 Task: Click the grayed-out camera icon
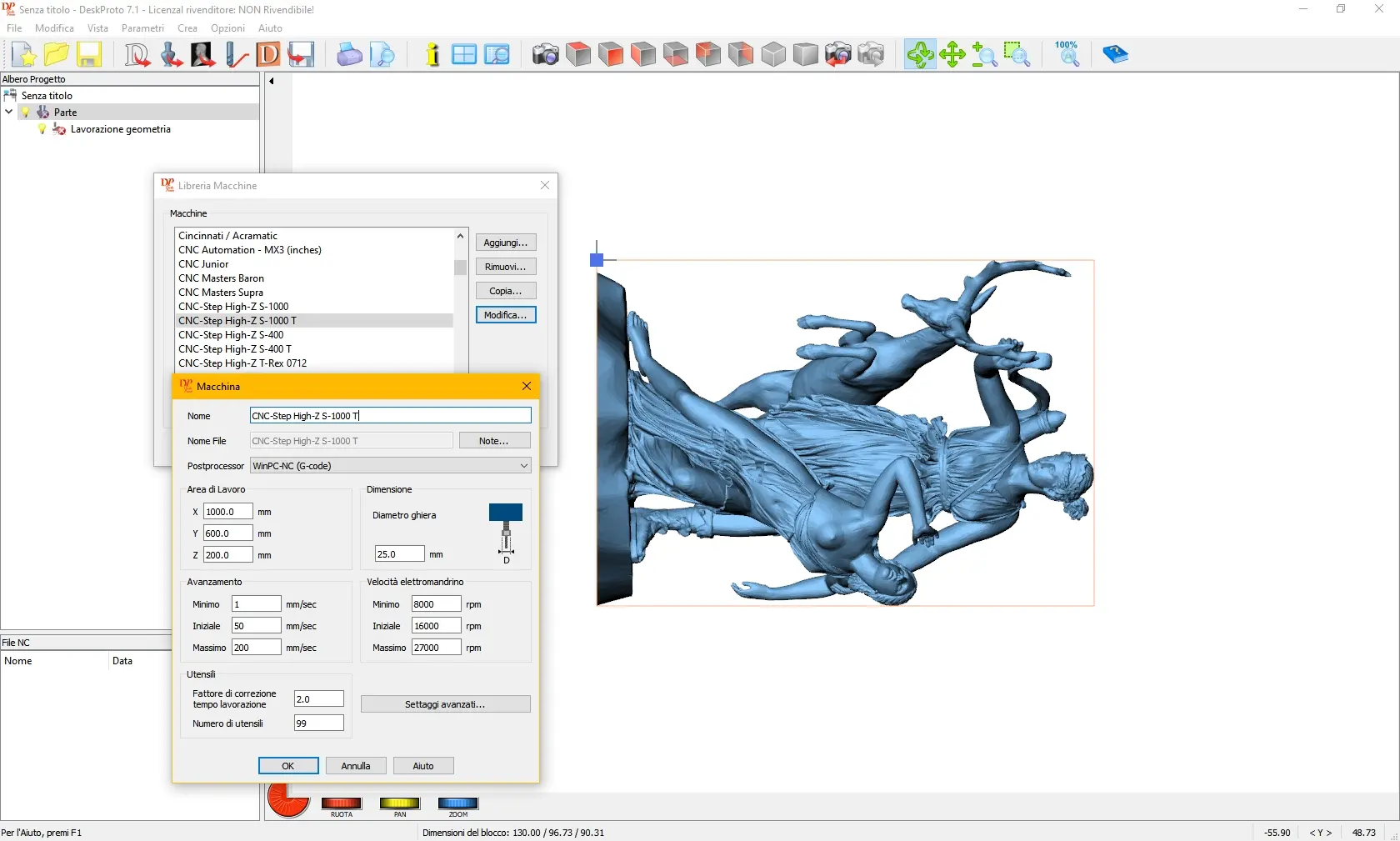[x=871, y=54]
